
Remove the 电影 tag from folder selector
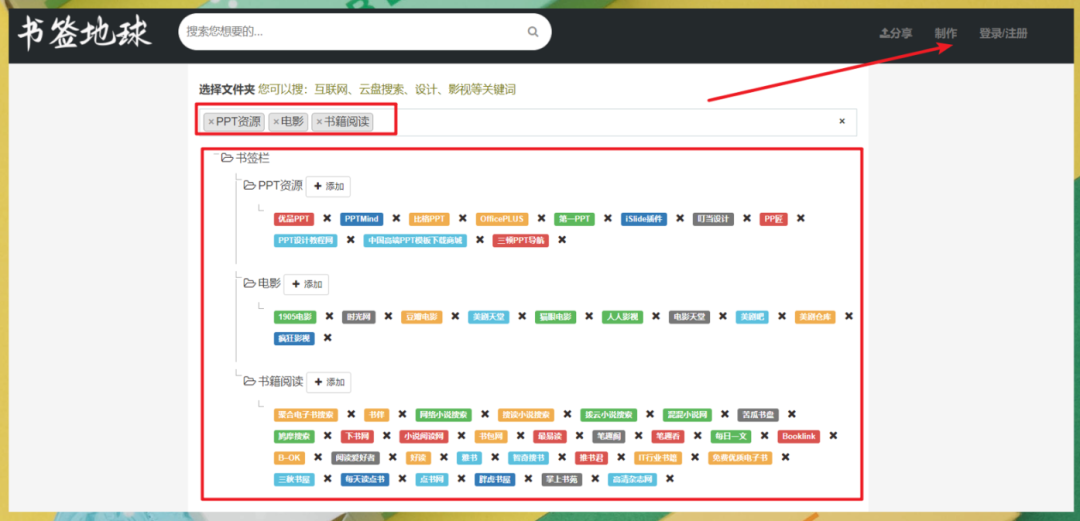(276, 122)
